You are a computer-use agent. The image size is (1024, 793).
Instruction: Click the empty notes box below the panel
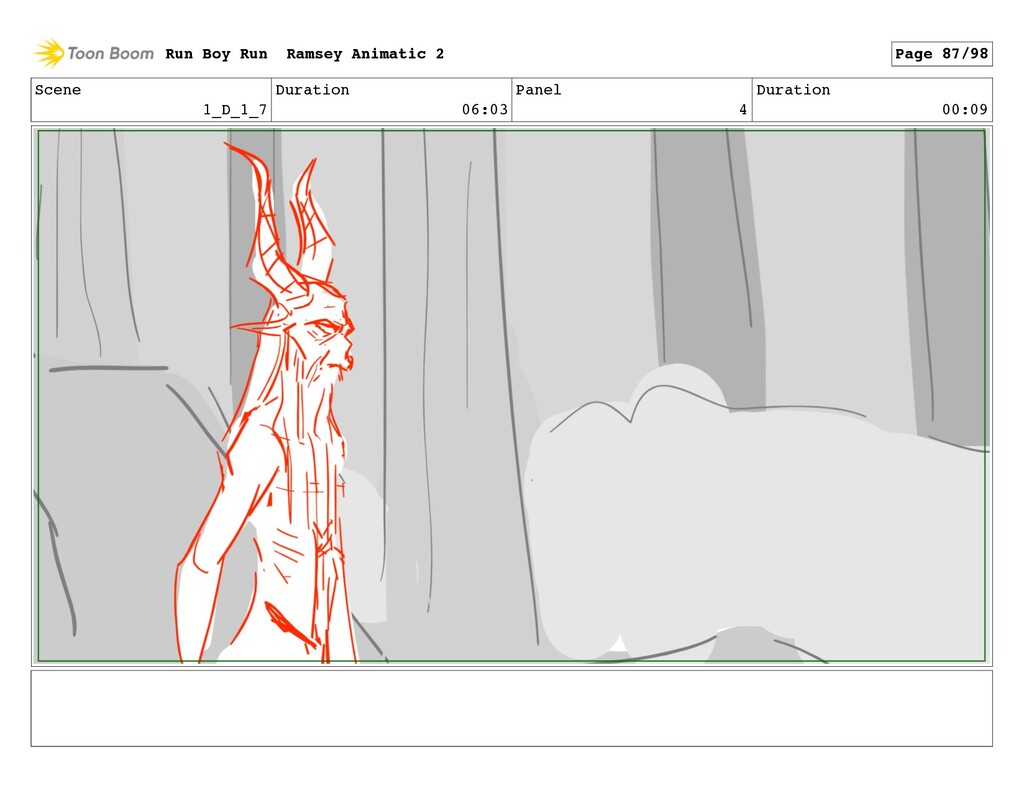click(x=511, y=708)
